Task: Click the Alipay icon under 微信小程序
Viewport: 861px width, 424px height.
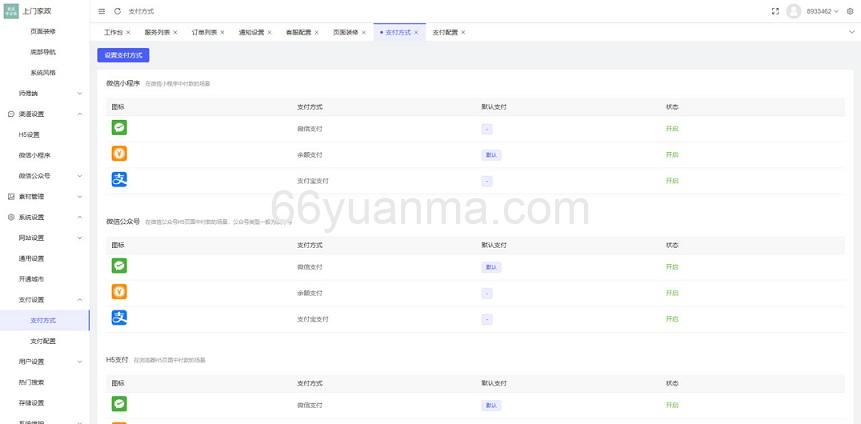Action: pos(119,180)
